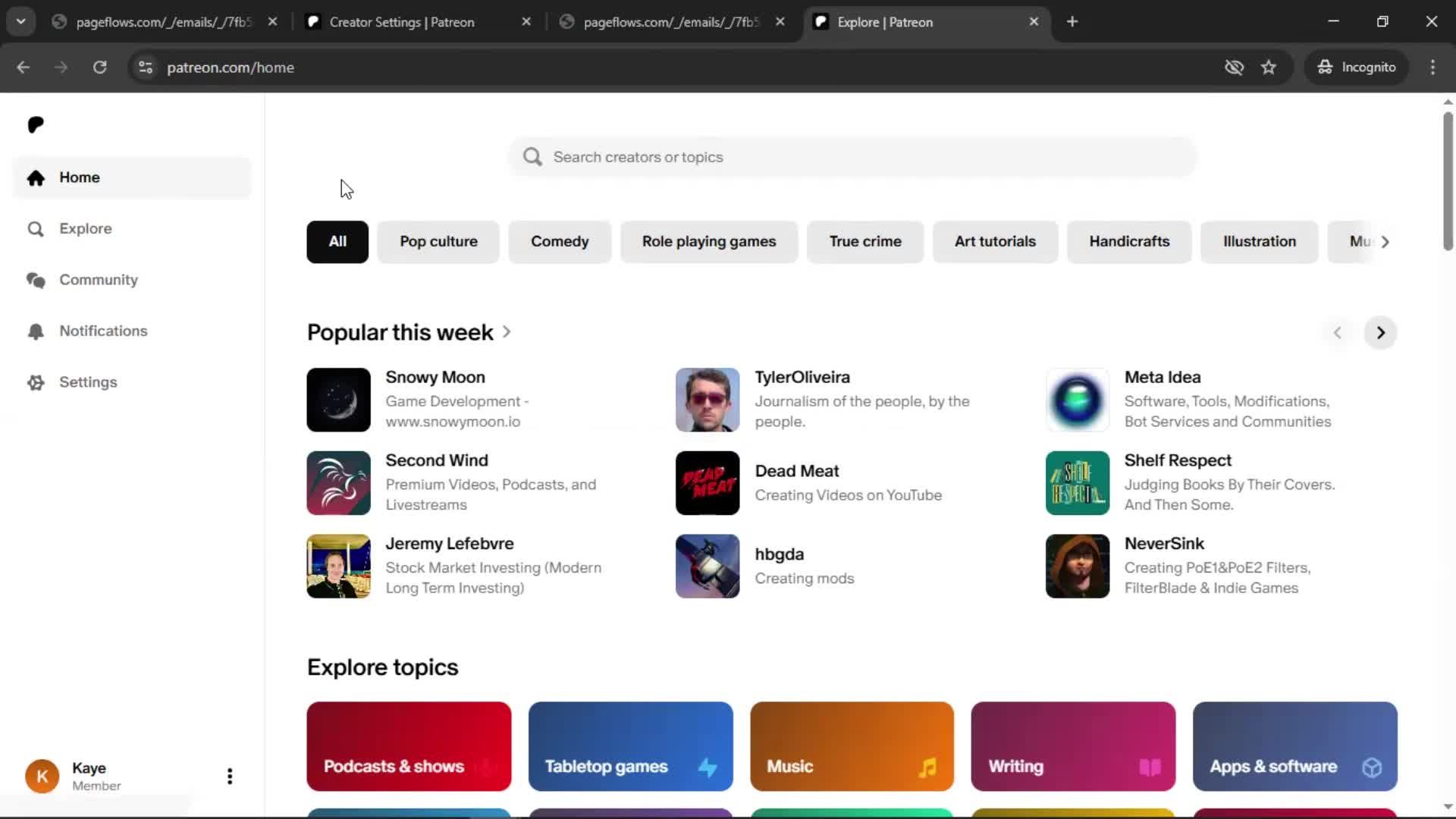
Task: Bookmark this page with star icon
Action: tap(1269, 67)
